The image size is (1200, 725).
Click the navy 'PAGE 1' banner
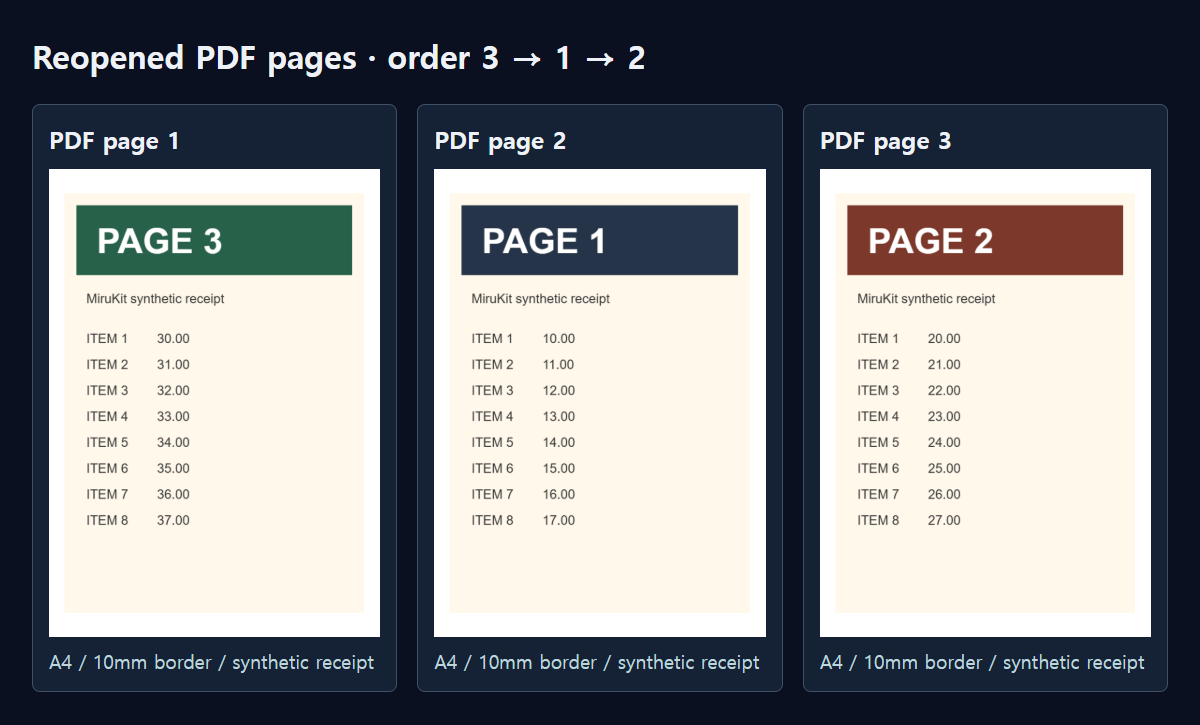[x=599, y=240]
